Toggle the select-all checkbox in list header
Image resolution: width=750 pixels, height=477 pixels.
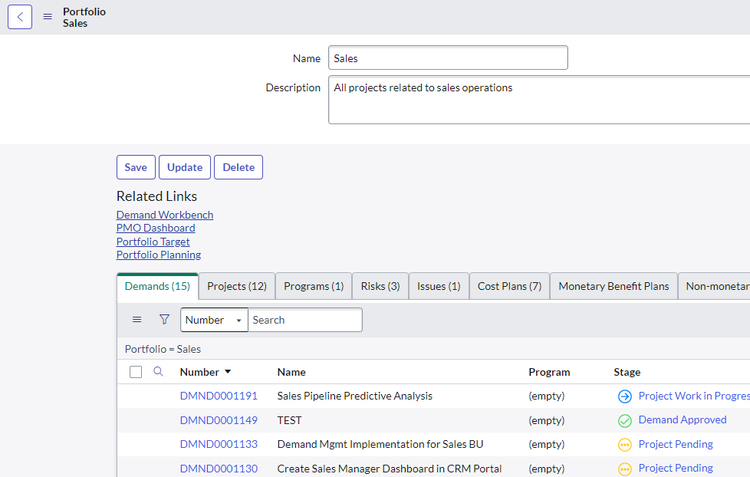click(136, 372)
